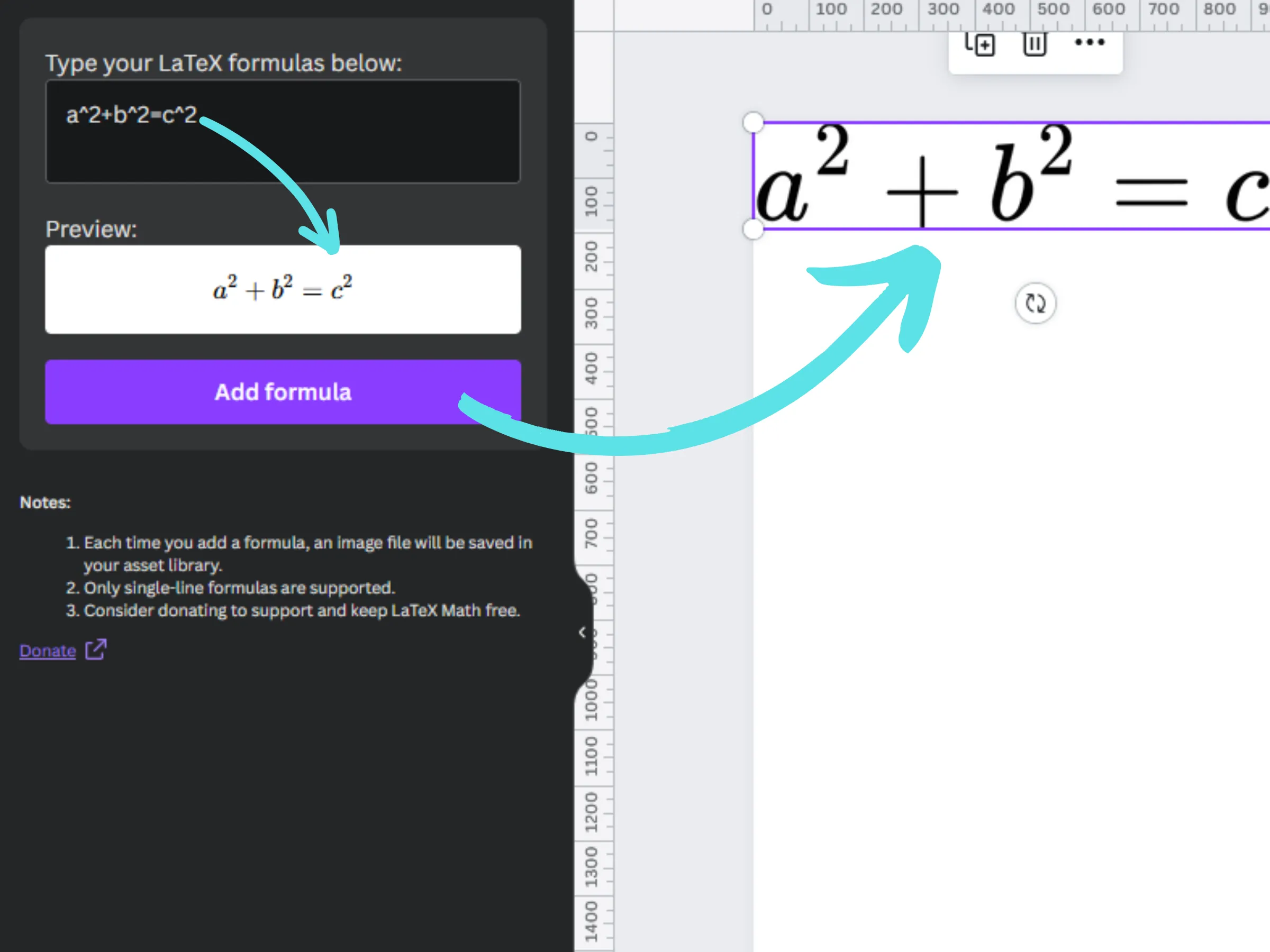Viewport: 1270px width, 952px height.
Task: Click the rotate icon below the formula
Action: (1035, 304)
